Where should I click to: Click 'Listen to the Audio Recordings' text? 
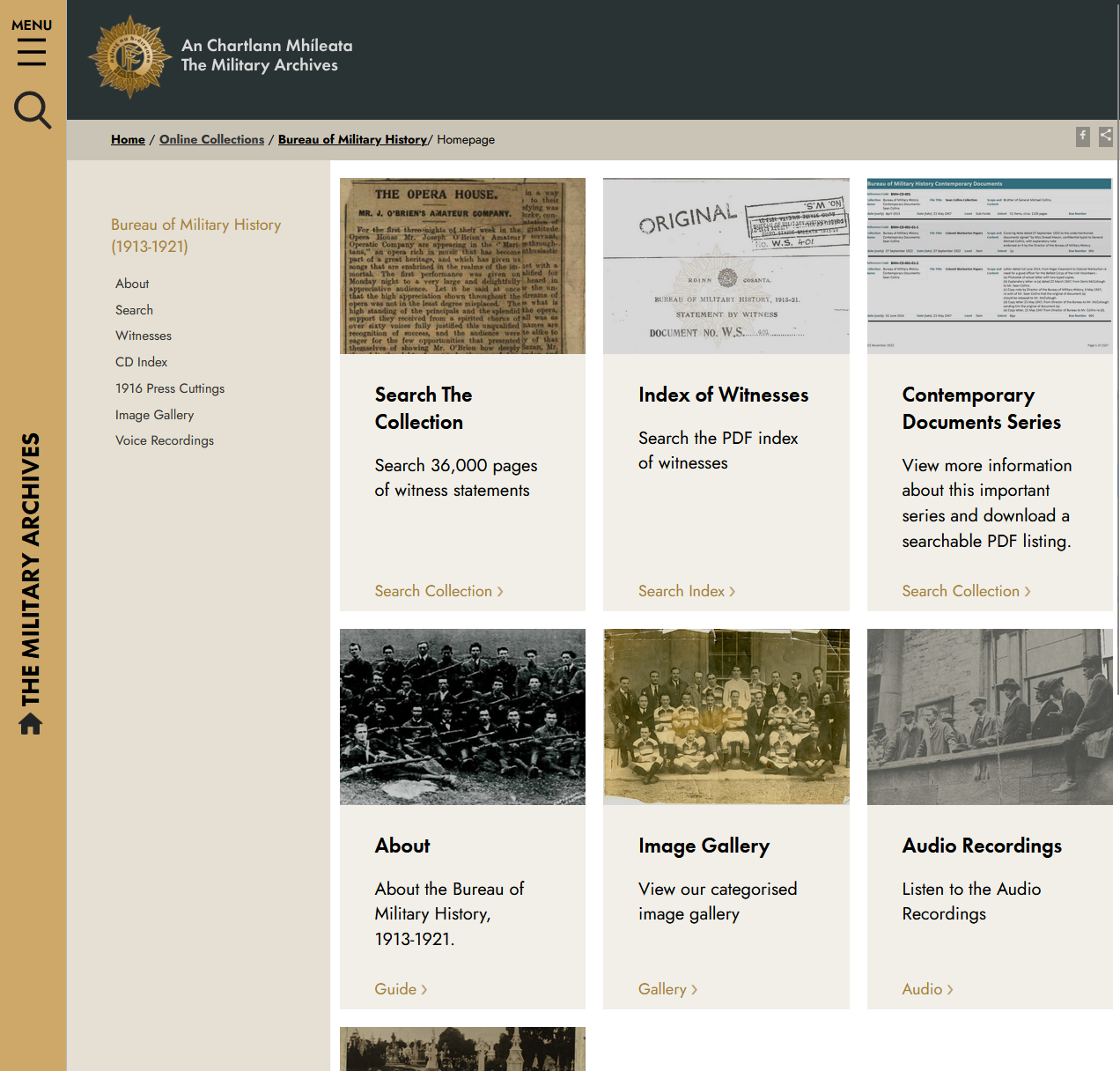(971, 901)
